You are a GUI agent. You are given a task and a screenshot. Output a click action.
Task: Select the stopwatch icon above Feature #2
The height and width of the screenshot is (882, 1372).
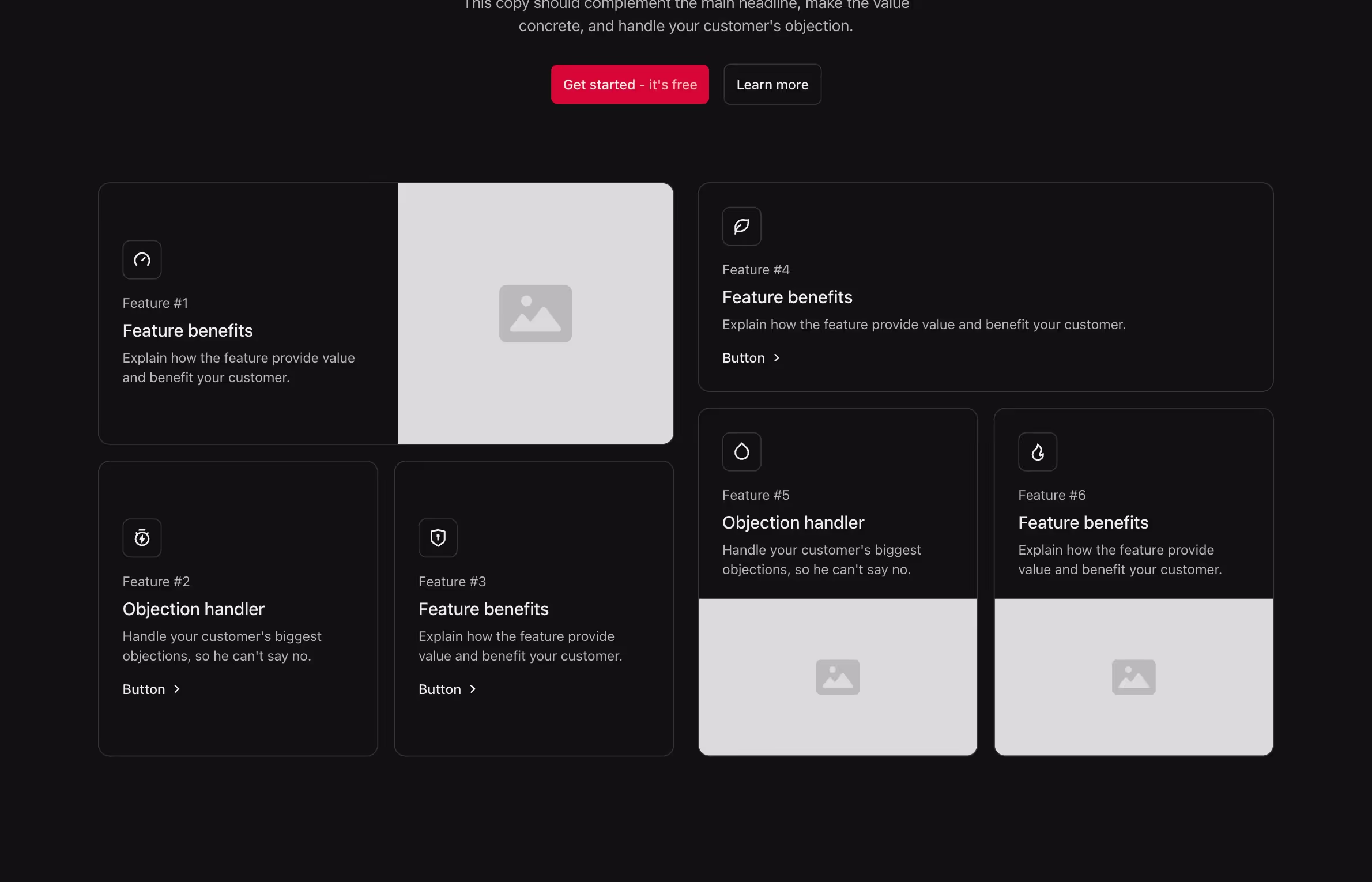click(142, 537)
